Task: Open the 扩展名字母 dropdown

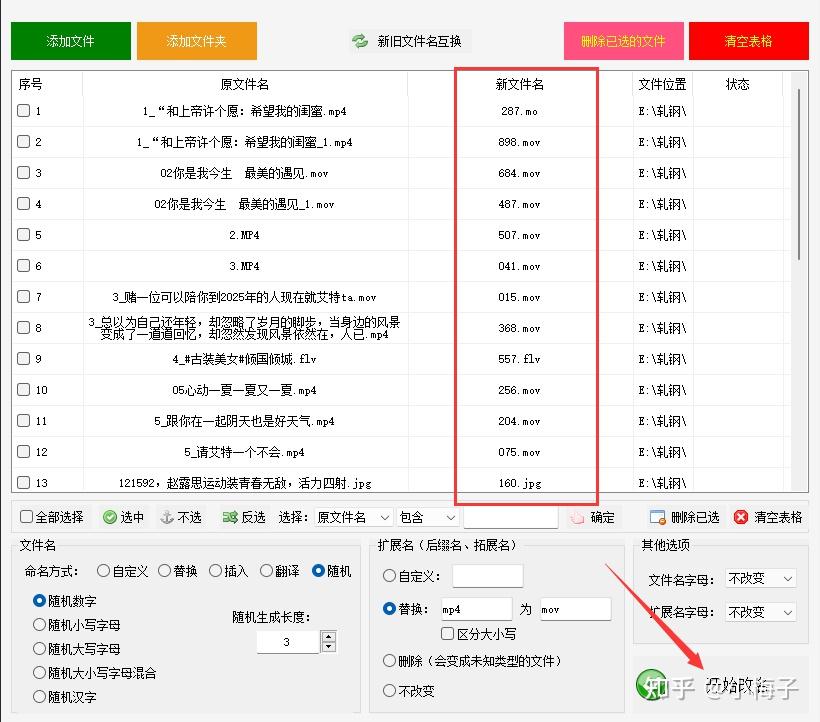Action: (761, 612)
